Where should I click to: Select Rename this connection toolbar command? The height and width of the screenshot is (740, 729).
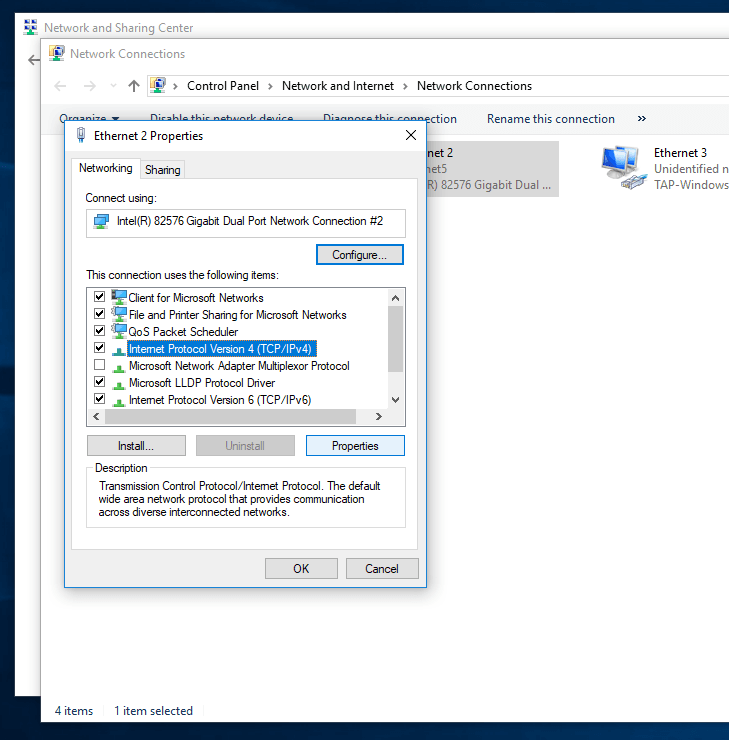[550, 119]
